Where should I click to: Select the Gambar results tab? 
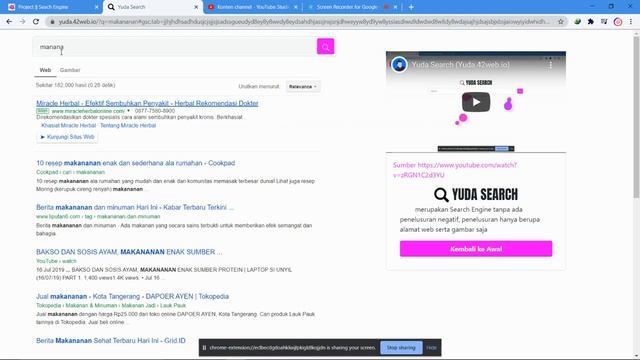tap(70, 70)
